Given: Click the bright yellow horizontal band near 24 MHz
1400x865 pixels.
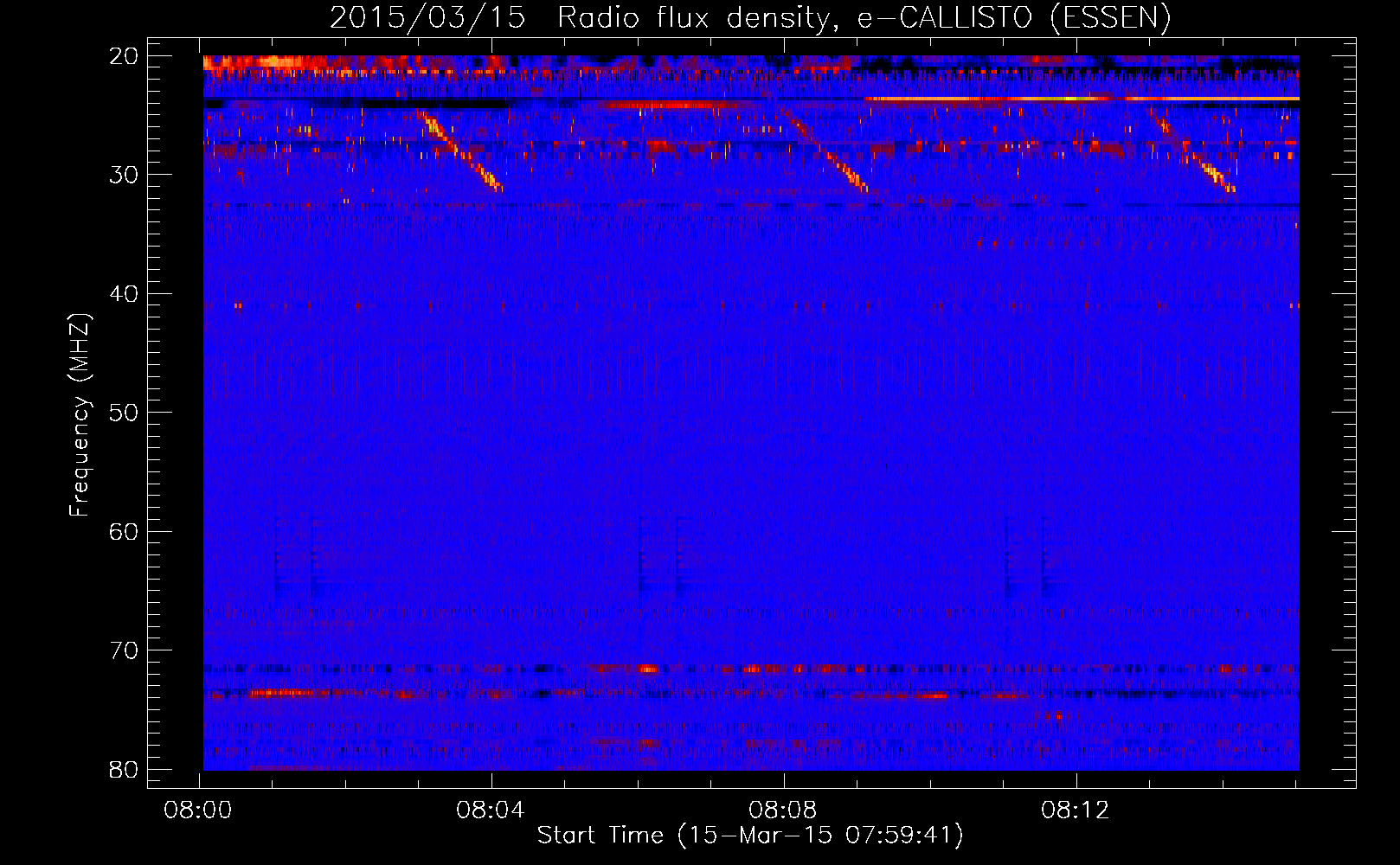Looking at the screenshot, I should [1082, 99].
